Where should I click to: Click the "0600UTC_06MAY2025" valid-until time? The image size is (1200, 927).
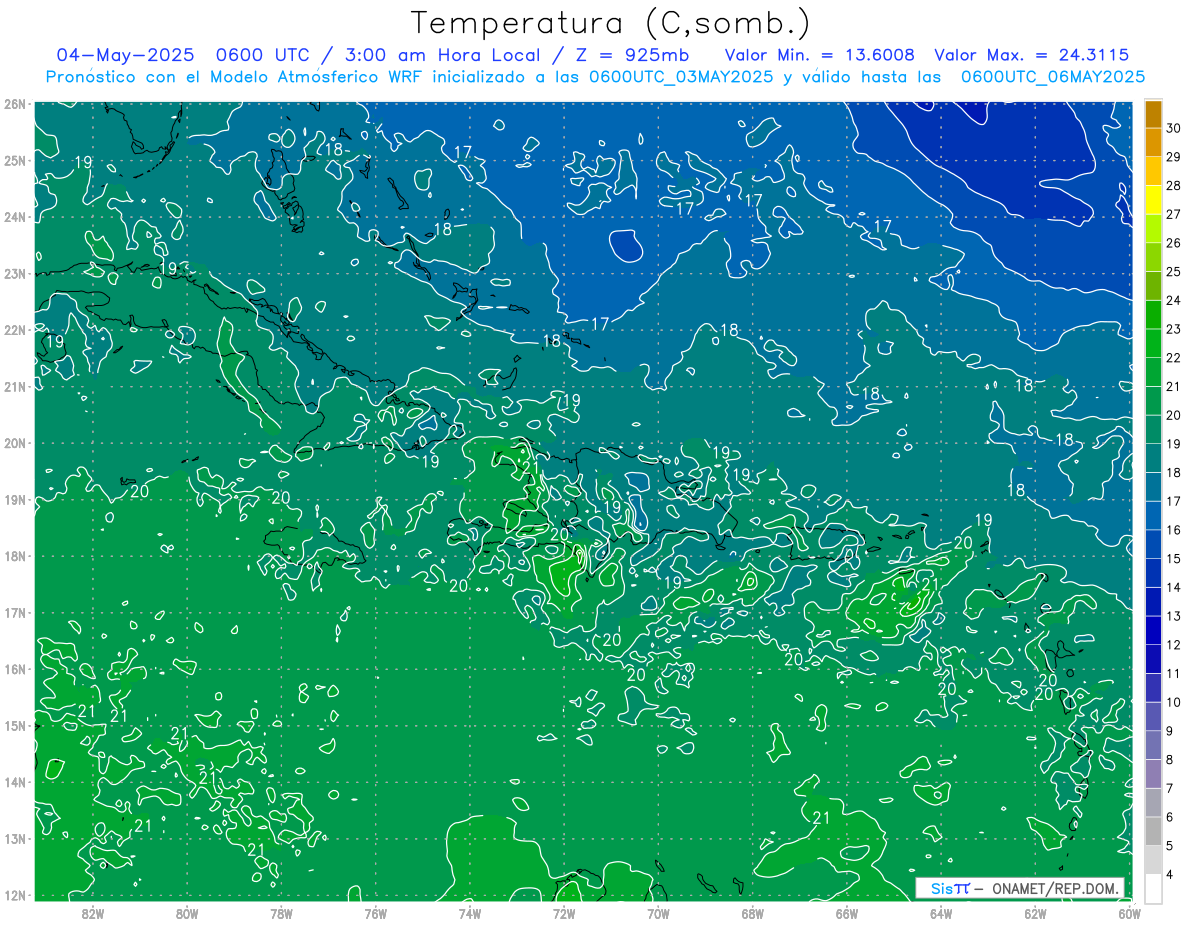[1053, 76]
